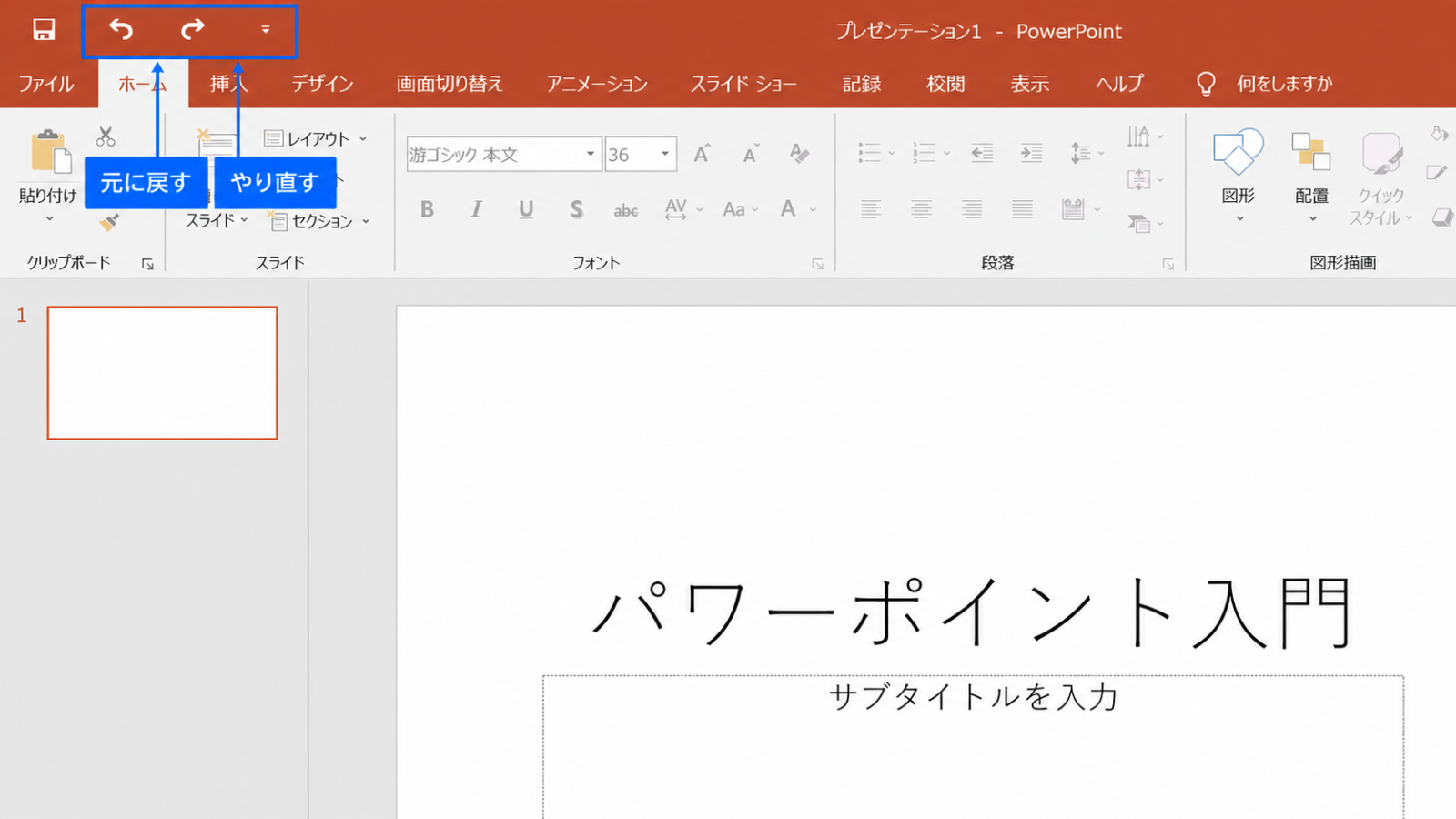
Task: Increase the list indent level
Action: pyautogui.click(x=1031, y=153)
